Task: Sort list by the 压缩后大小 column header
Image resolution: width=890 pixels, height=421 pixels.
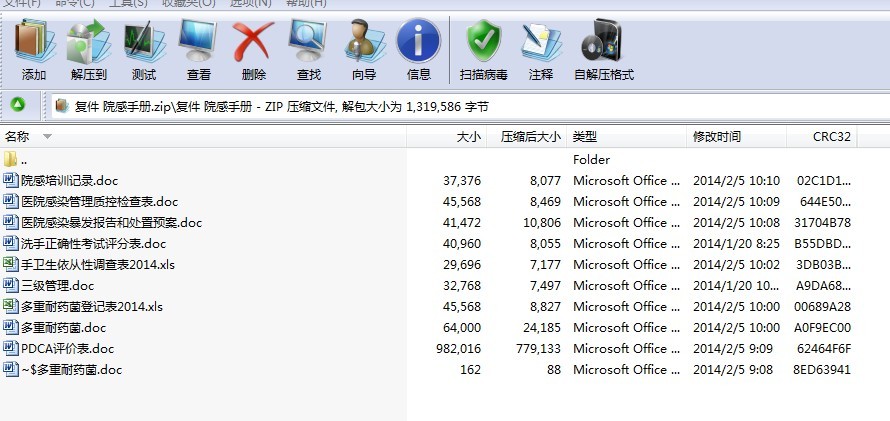Action: (530, 137)
